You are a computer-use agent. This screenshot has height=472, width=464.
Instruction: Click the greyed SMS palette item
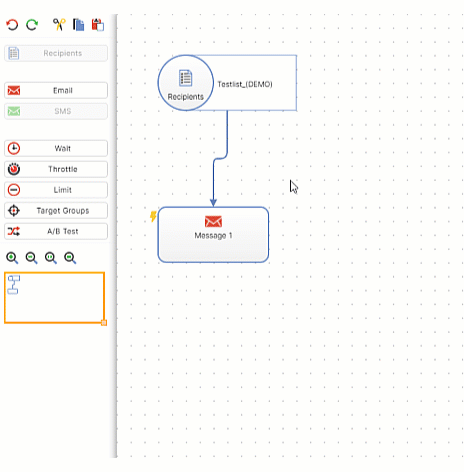pos(56,111)
